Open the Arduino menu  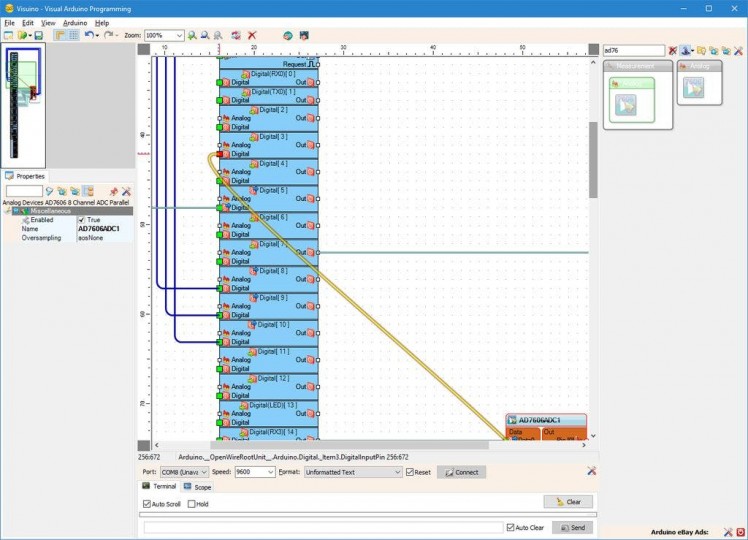(75, 22)
